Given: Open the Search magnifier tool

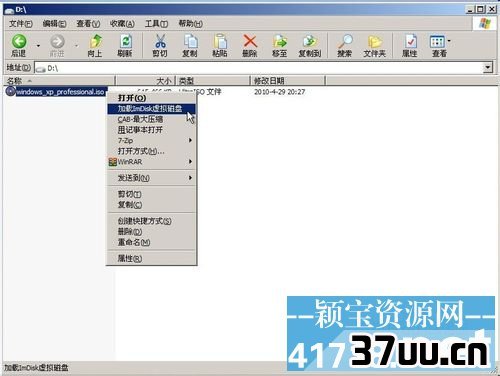Looking at the screenshot, I should 345,42.
